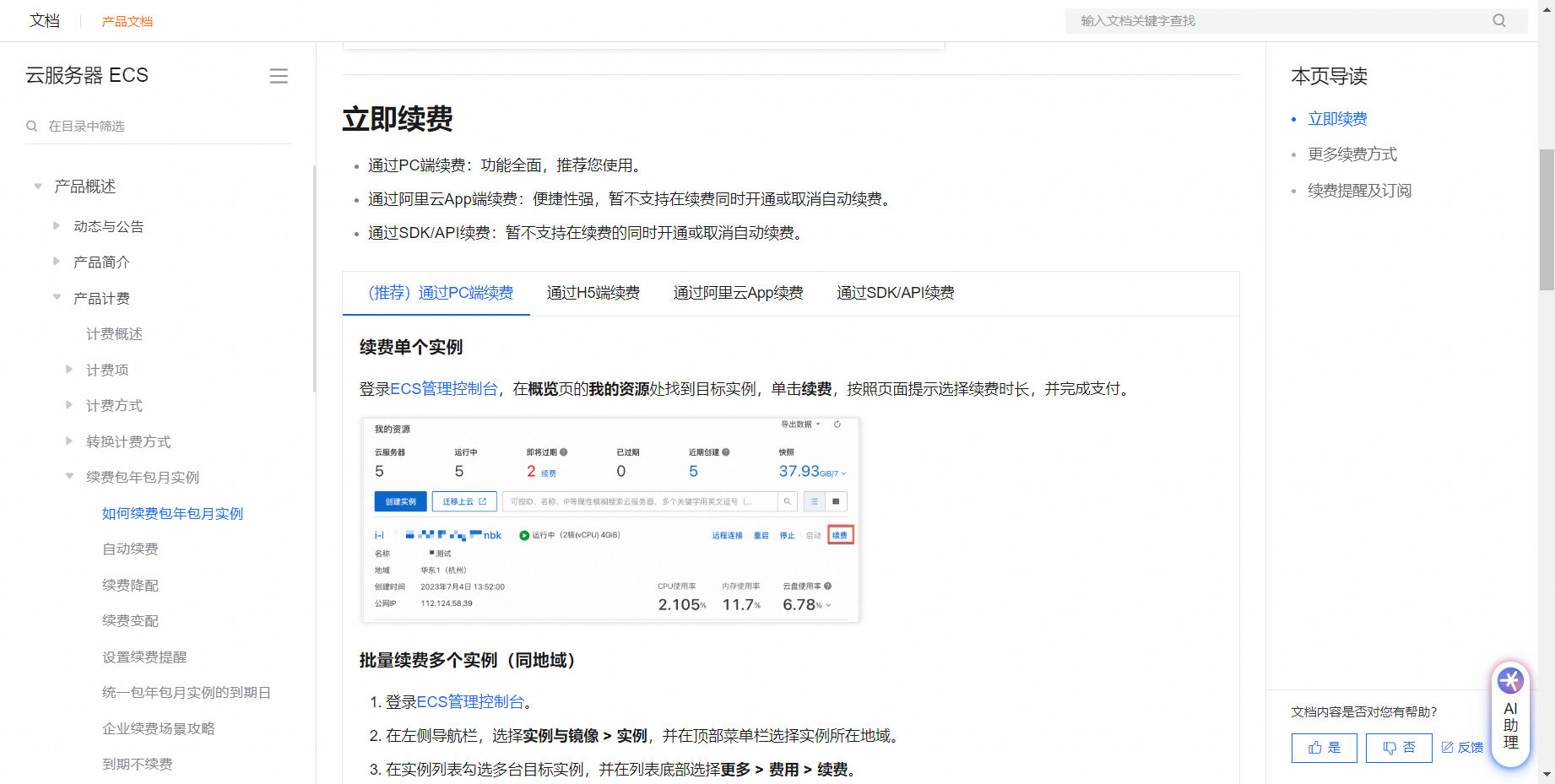This screenshot has height=784, width=1555.
Task: Click the page vertical scrollbar thumb
Action: tap(1547, 219)
